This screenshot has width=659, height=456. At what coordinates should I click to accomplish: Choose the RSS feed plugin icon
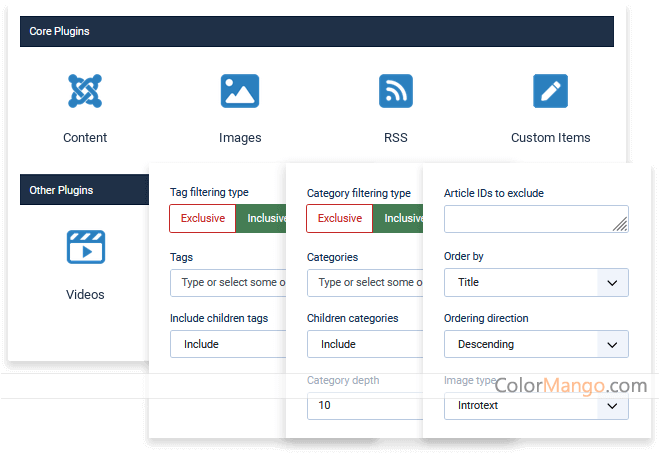395,91
